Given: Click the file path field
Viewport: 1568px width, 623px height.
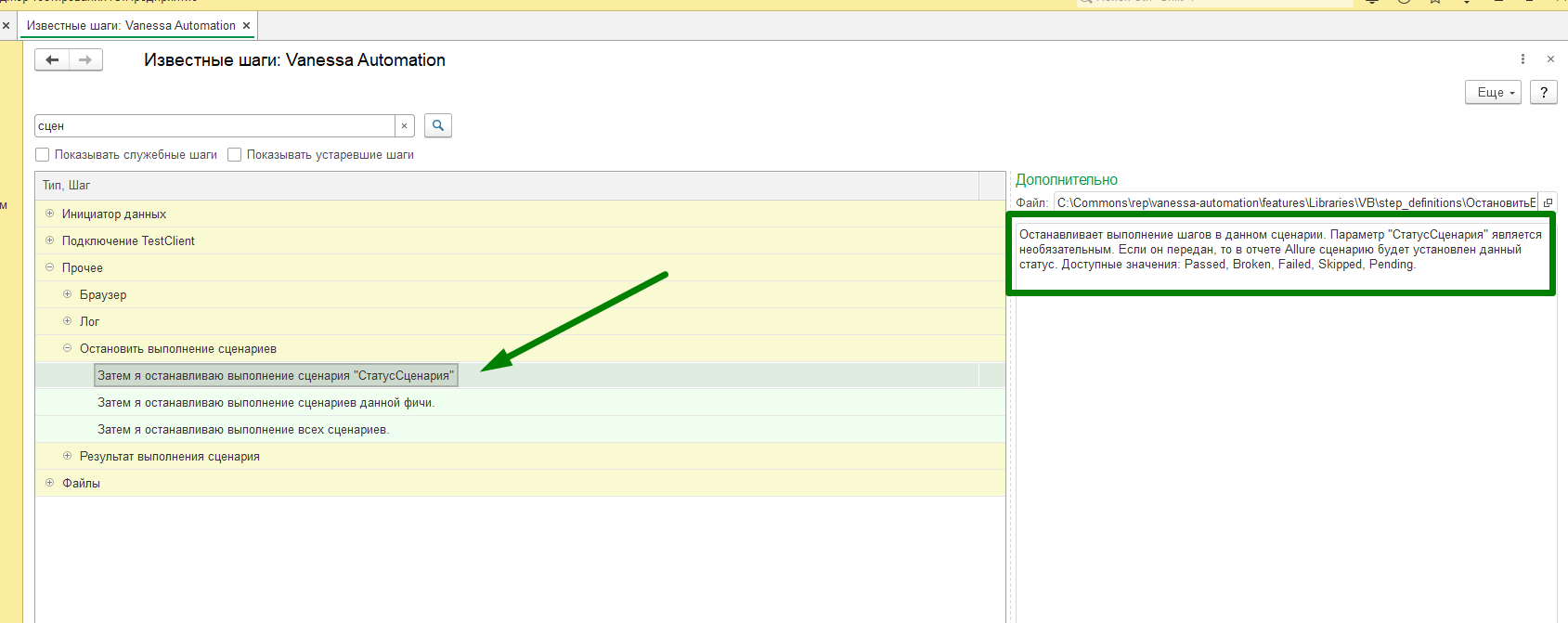Looking at the screenshot, I should pos(1296,202).
